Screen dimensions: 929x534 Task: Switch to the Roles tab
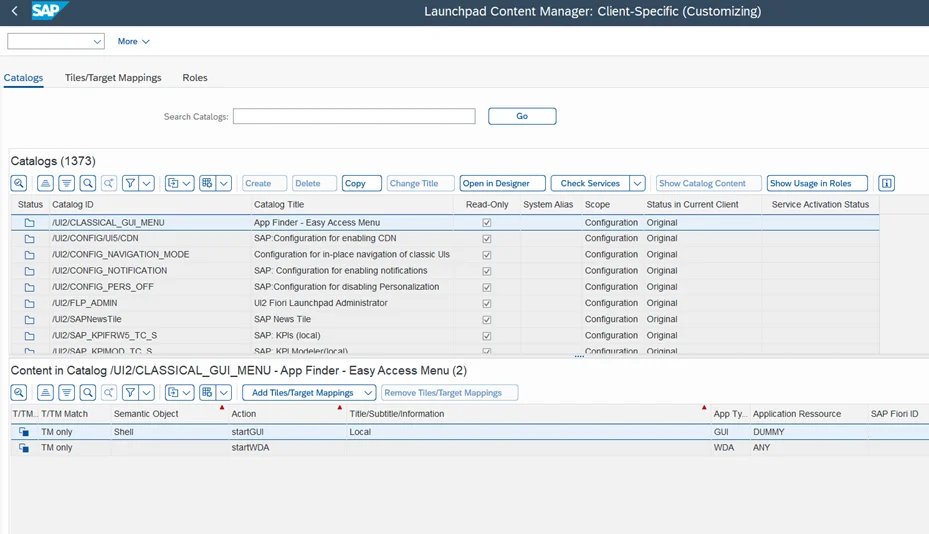[195, 78]
